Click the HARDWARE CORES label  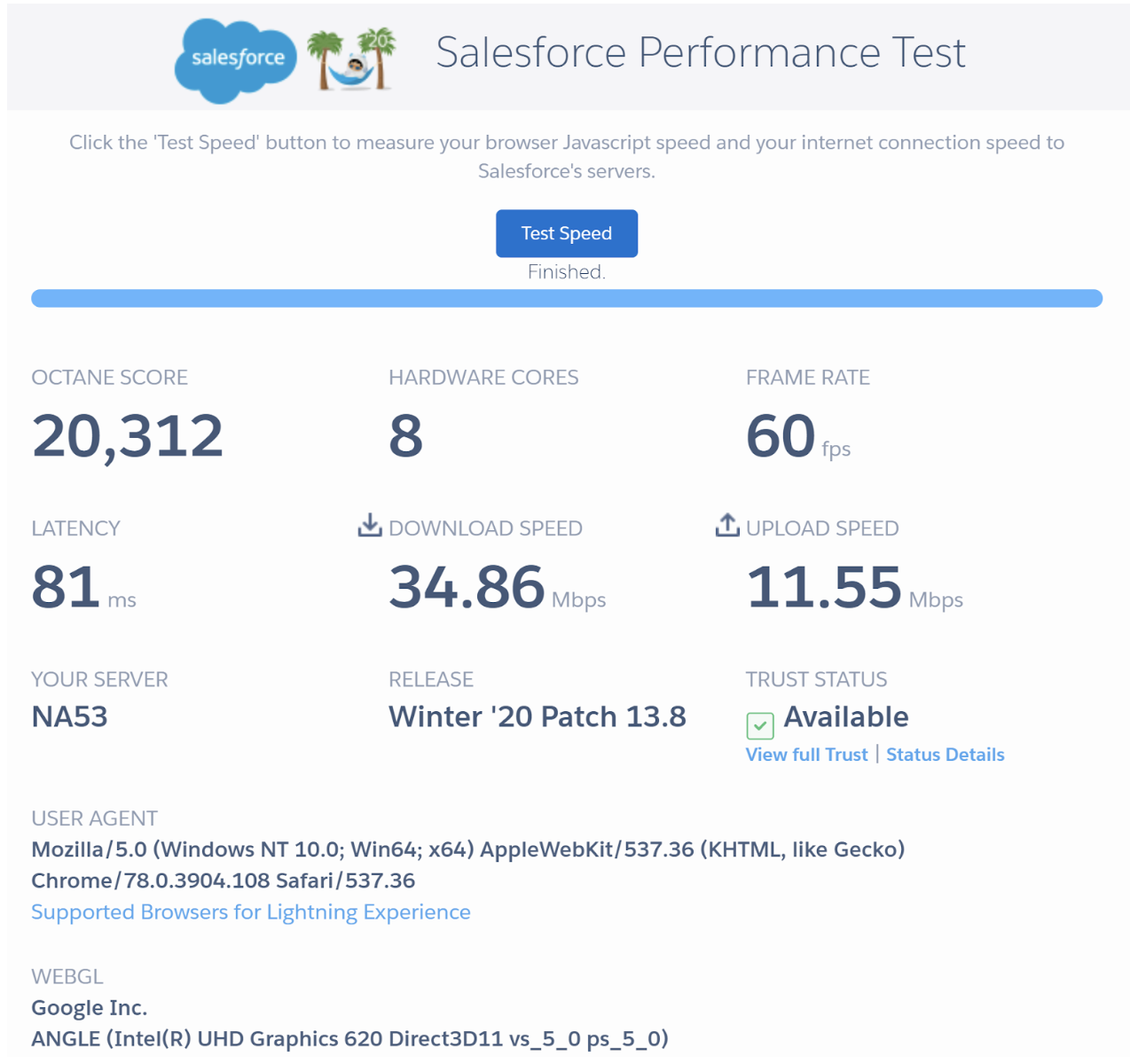coord(483,378)
